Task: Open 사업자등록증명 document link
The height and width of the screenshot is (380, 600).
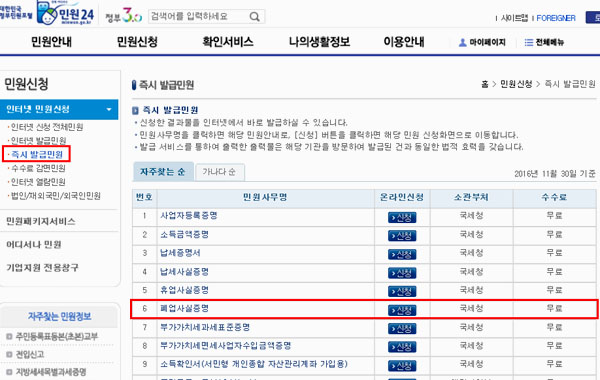Action: click(189, 215)
